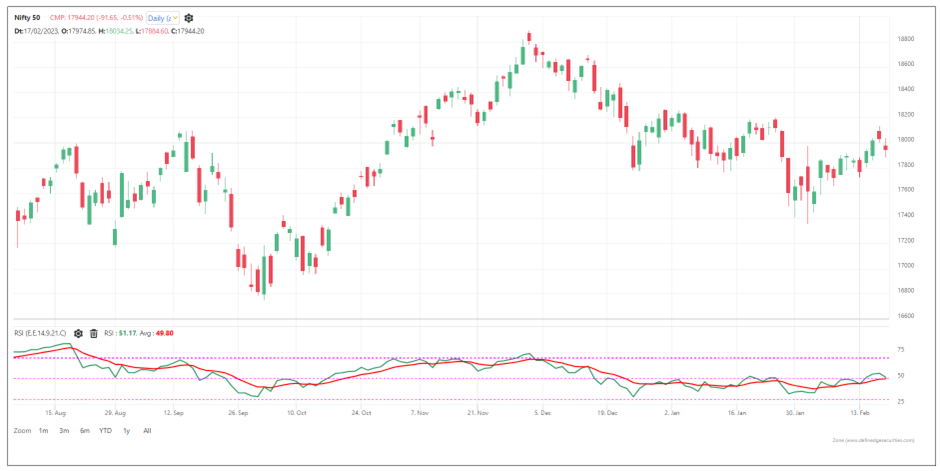Click the 10. Oct date axis label

pyautogui.click(x=296, y=411)
